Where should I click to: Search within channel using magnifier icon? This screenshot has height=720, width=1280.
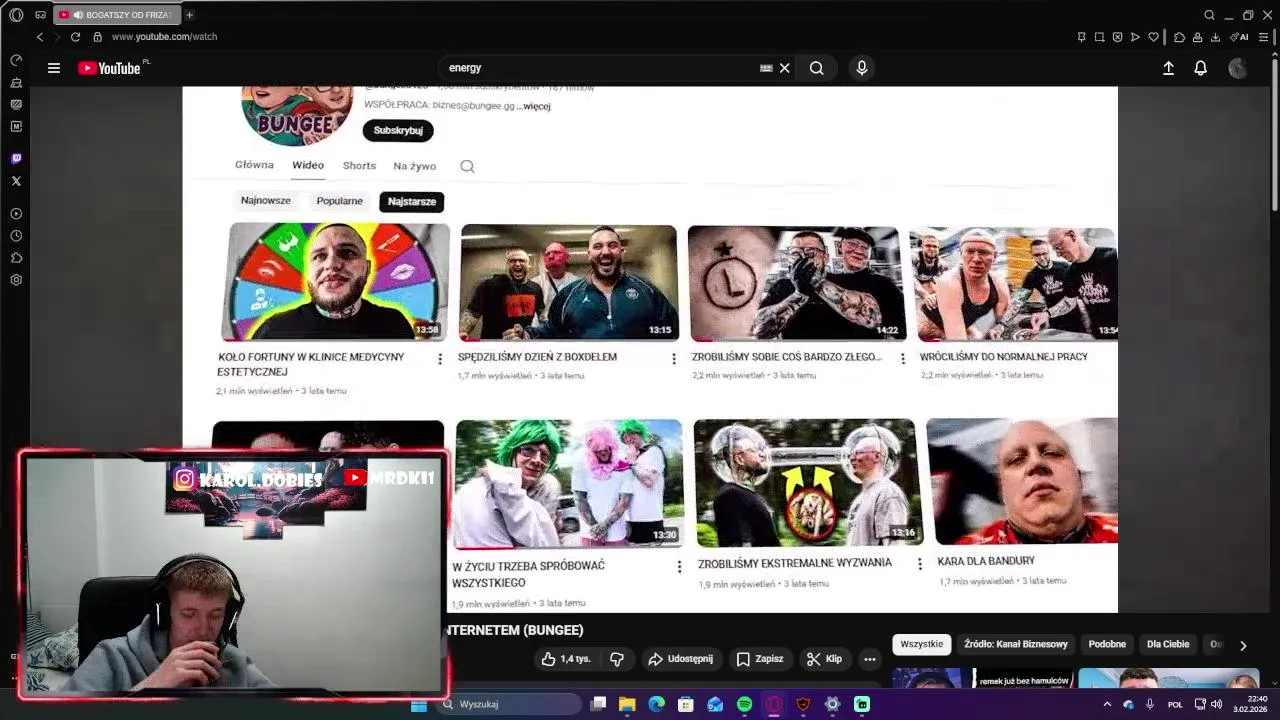467,166
